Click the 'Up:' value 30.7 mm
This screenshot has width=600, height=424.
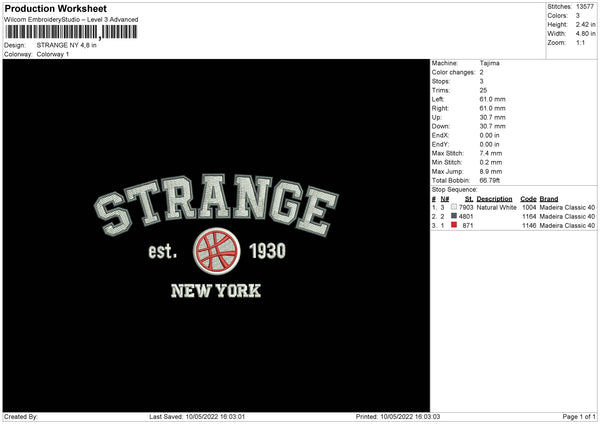pyautogui.click(x=492, y=117)
